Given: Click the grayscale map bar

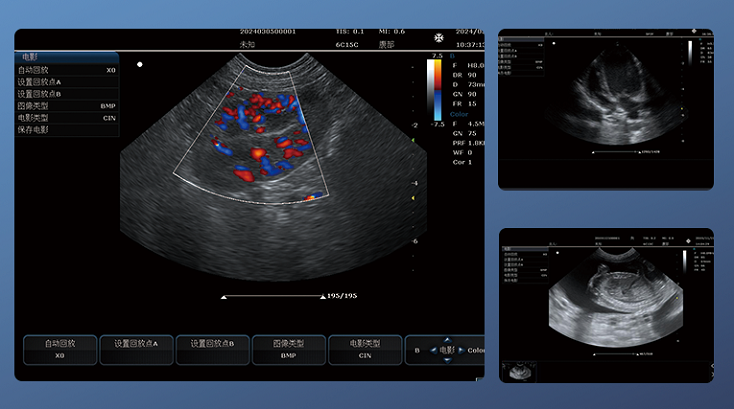Looking at the screenshot, I should click(431, 90).
